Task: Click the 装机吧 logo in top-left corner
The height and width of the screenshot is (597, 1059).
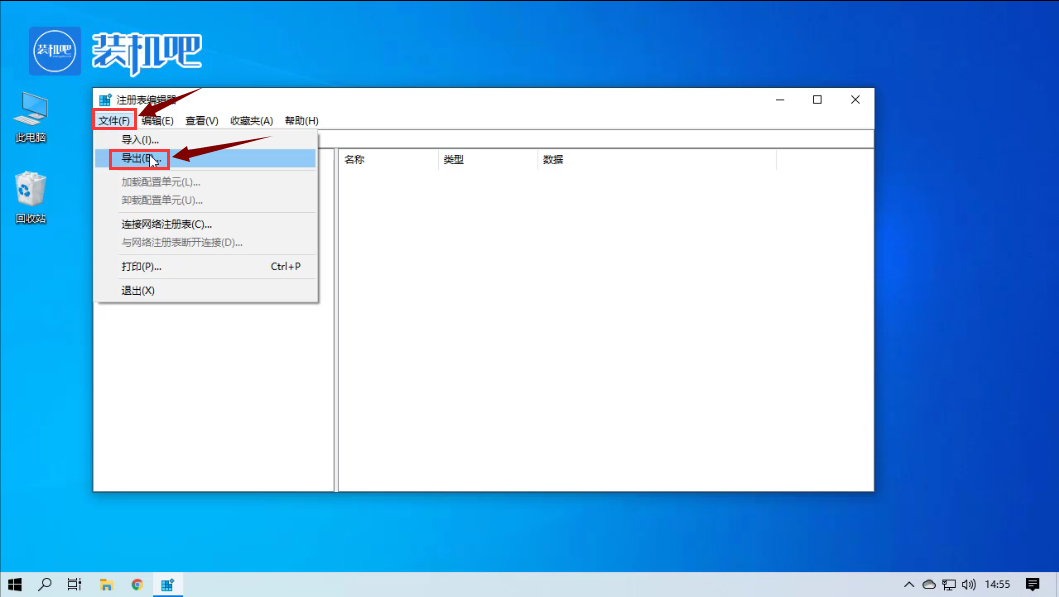Action: [54, 50]
